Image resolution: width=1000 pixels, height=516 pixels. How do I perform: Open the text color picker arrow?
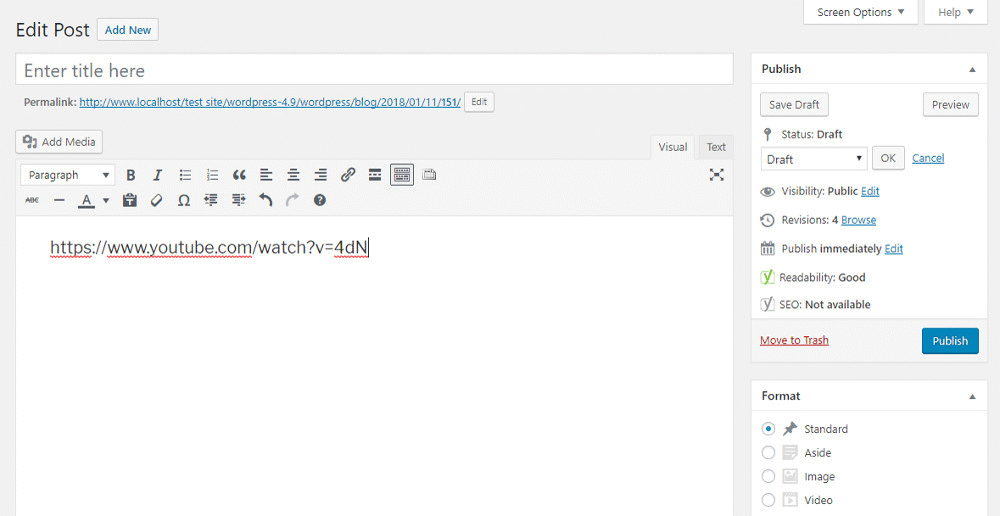pos(106,200)
